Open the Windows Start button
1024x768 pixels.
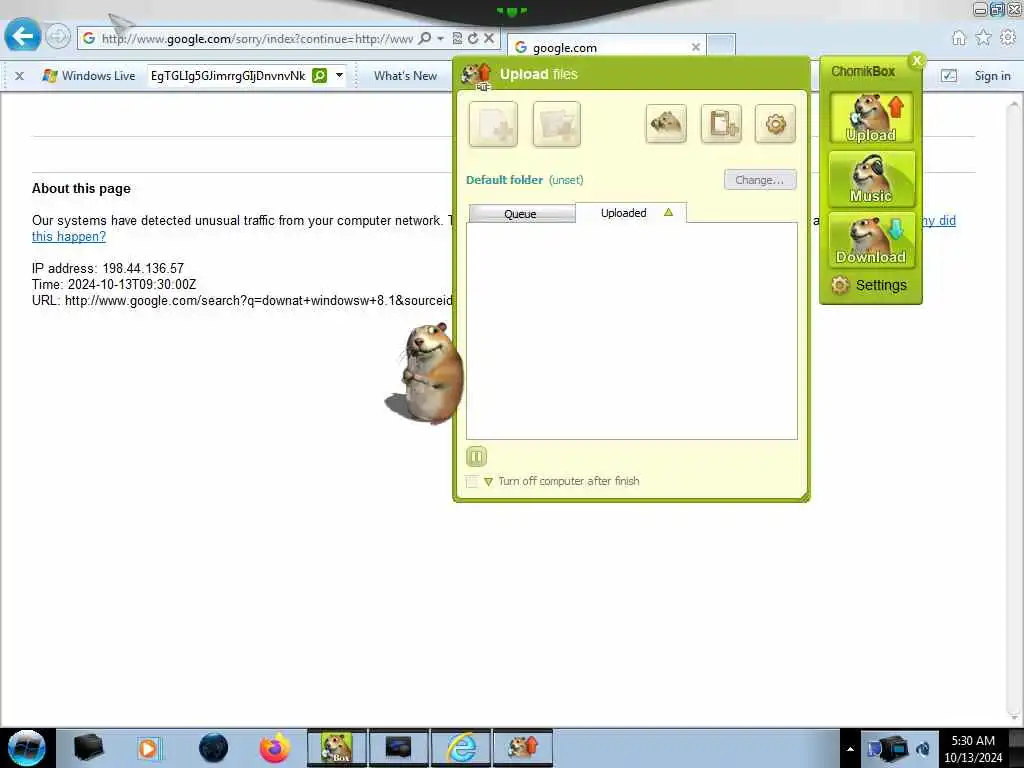[x=27, y=748]
